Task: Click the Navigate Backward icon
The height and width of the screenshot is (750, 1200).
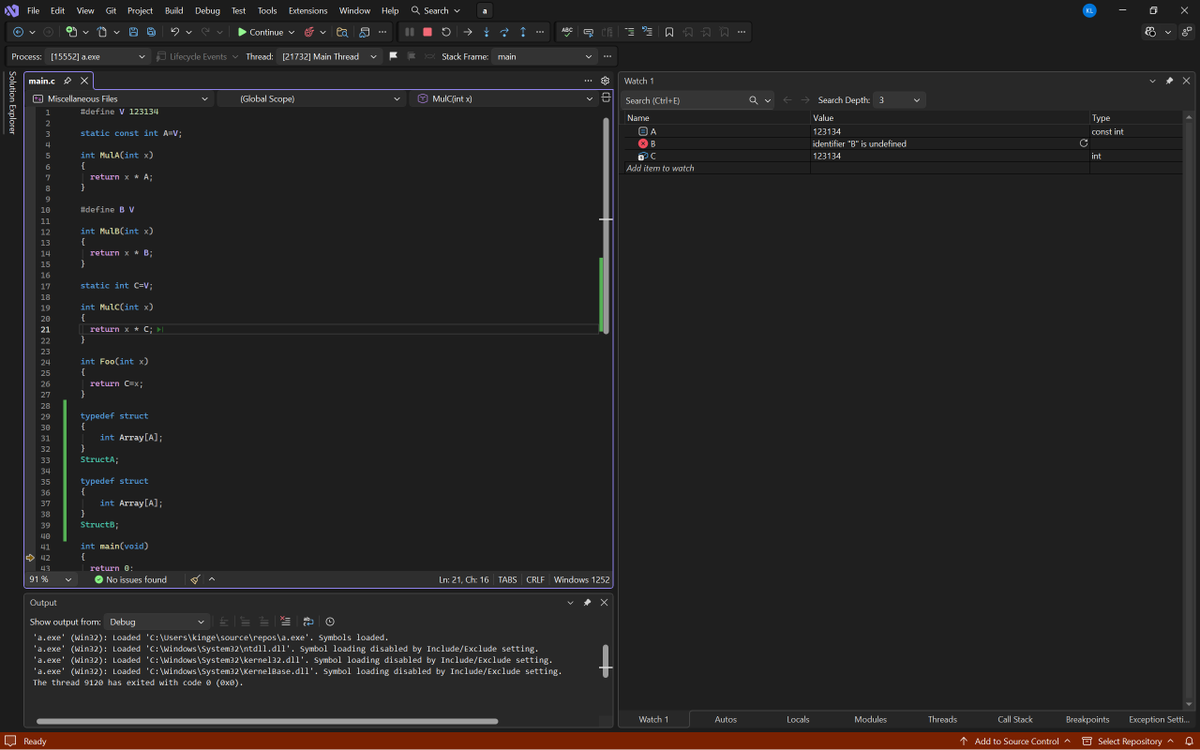Action: pyautogui.click(x=18, y=32)
